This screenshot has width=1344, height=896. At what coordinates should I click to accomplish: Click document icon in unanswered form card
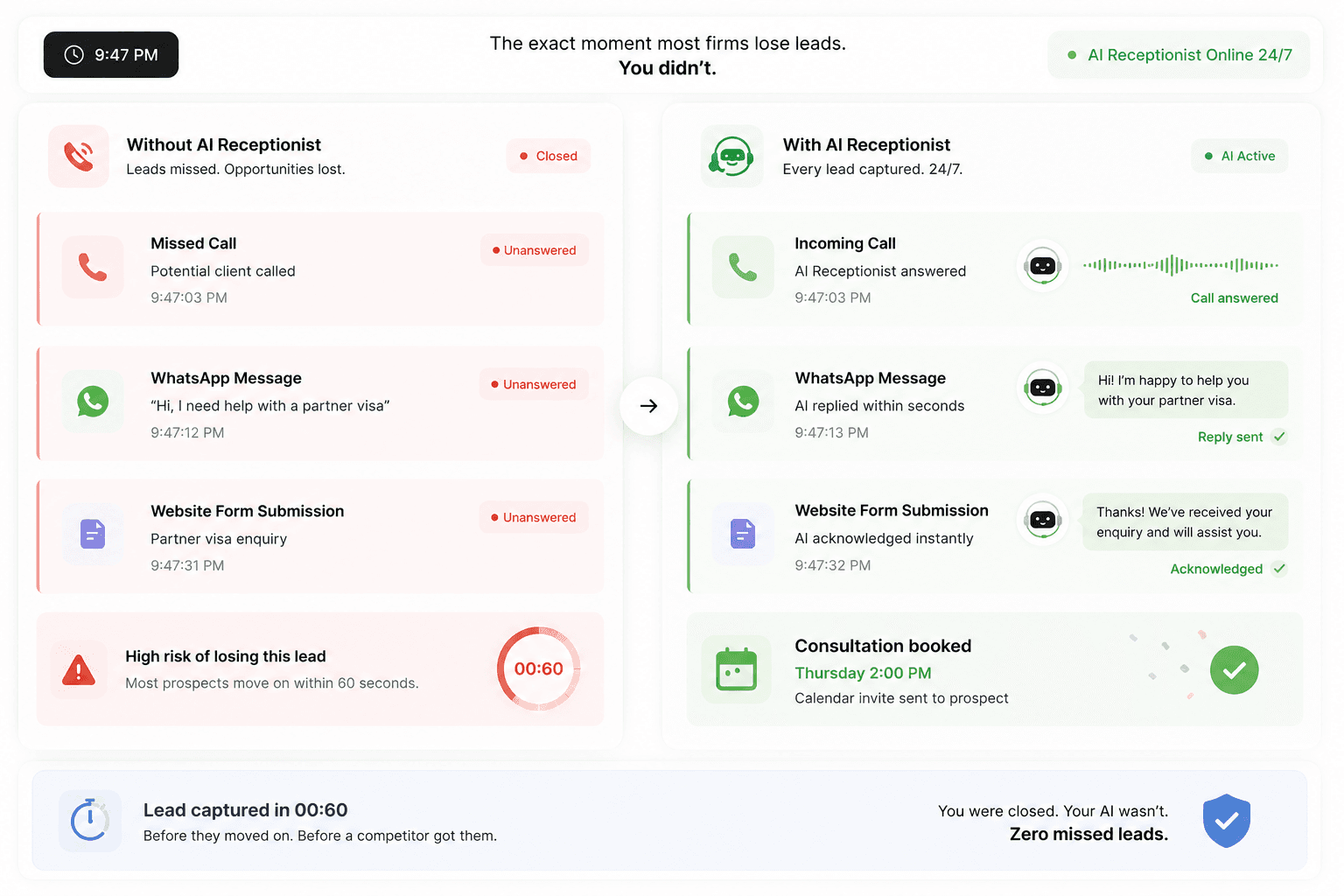point(93,534)
